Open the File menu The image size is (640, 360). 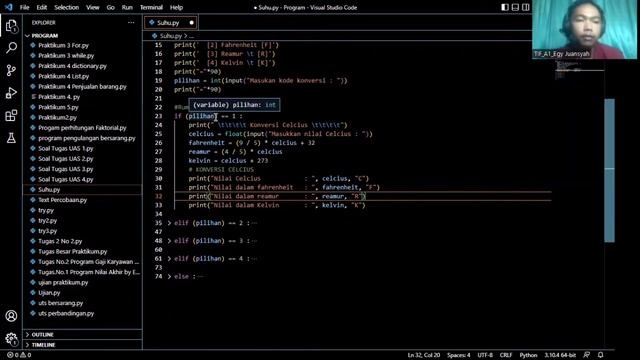click(x=24, y=7)
